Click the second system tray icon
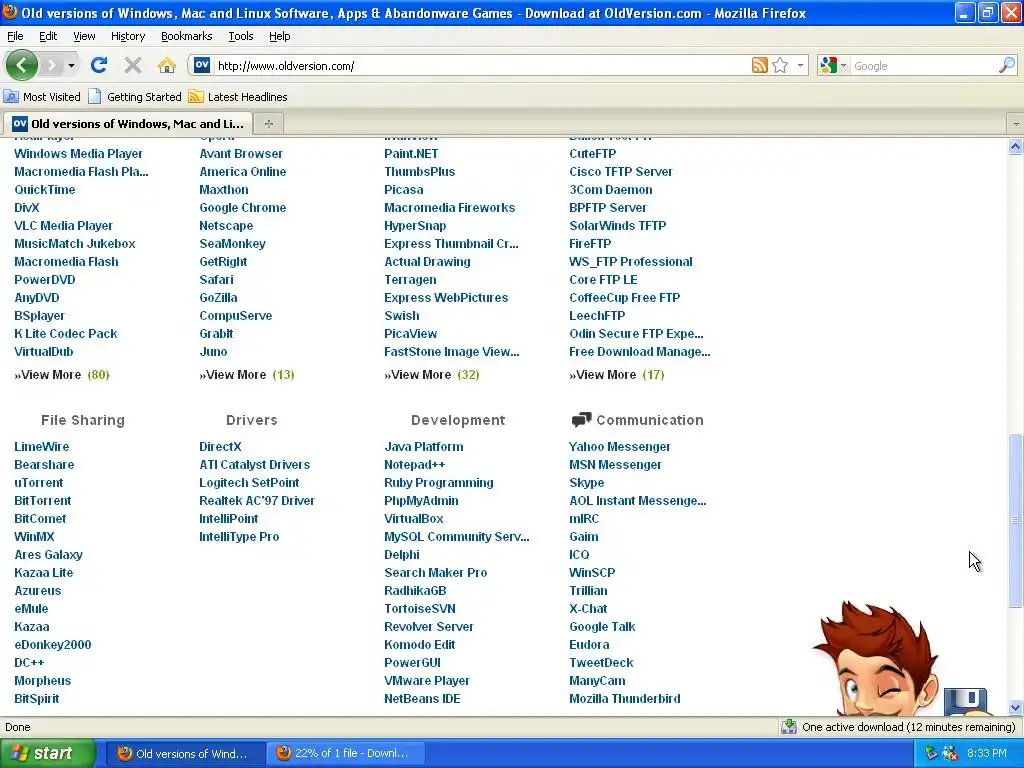 pyautogui.click(x=950, y=753)
